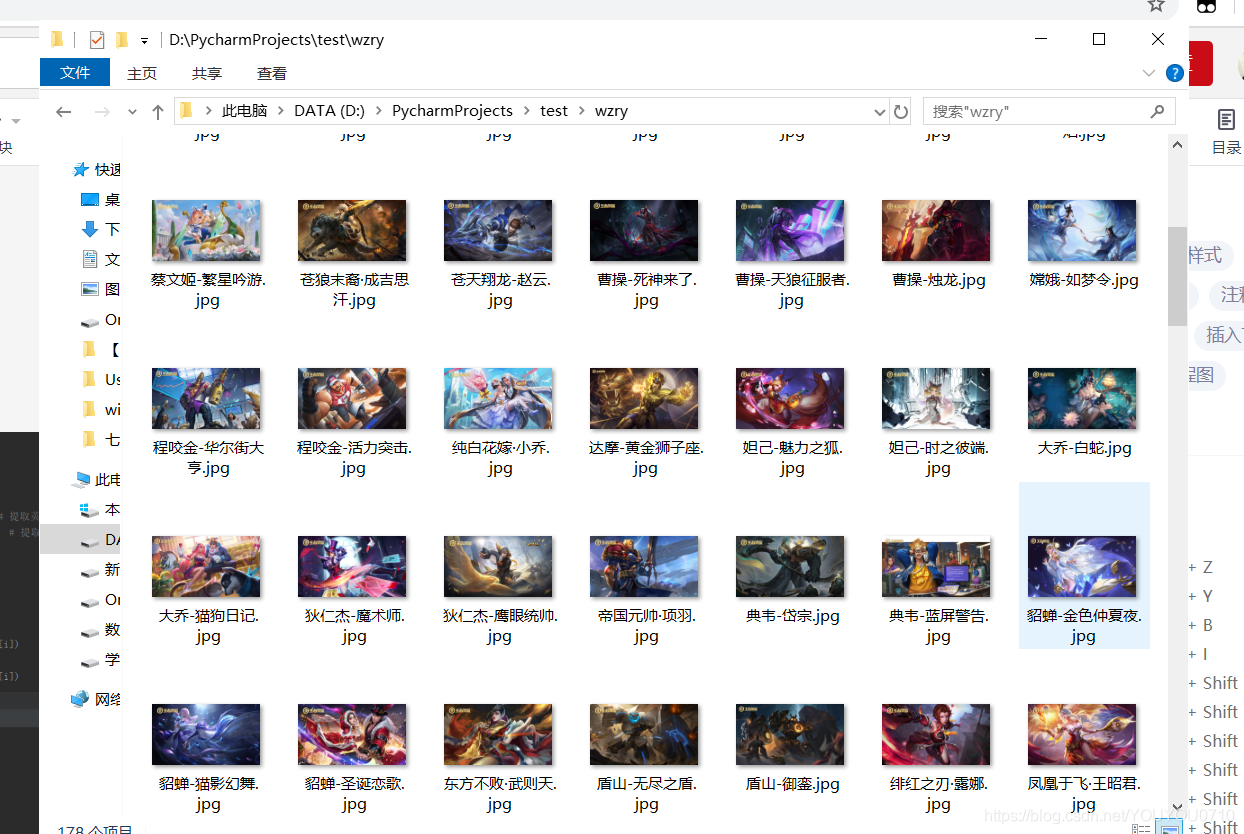Viewport: 1244px width, 834px height.
Task: Select 绯红之刃·露娜.jpg thumbnail
Action: 936,735
